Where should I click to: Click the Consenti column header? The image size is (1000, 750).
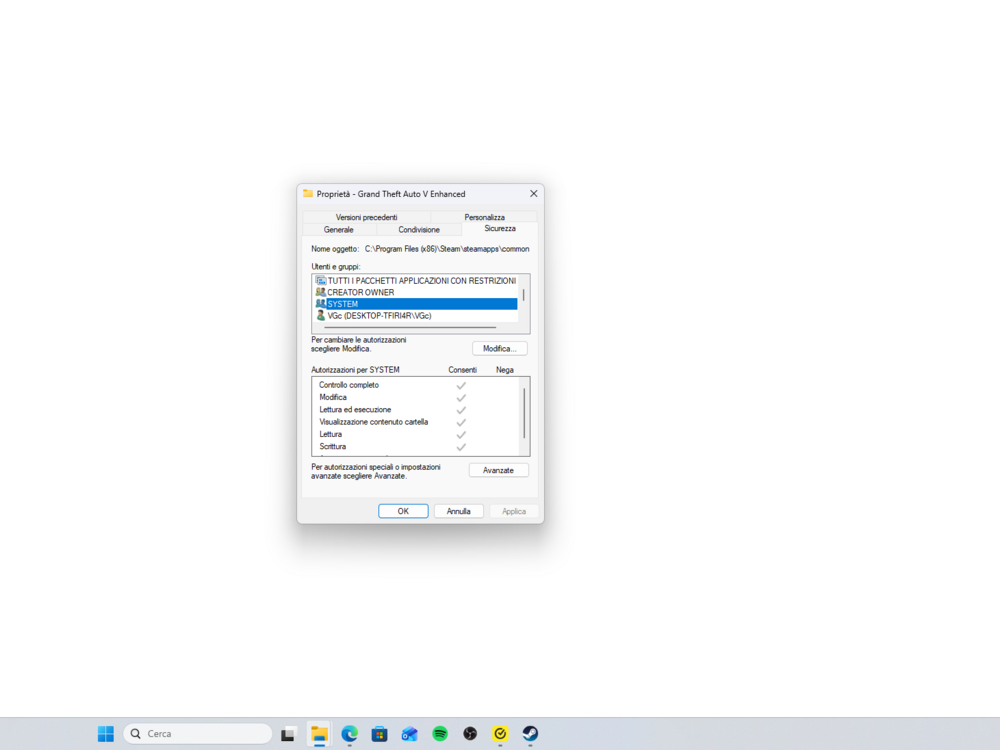(462, 370)
